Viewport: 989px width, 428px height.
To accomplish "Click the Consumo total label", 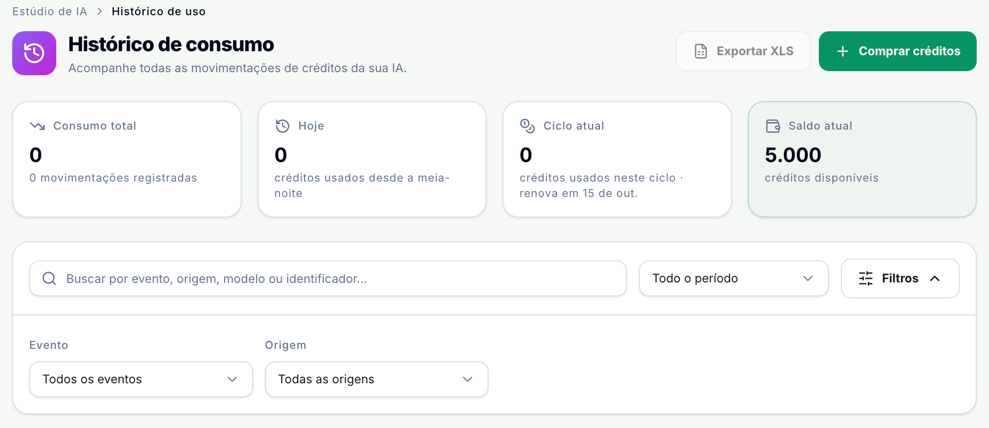I will click(95, 126).
